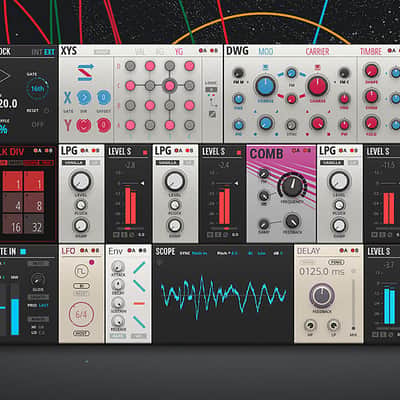Click the grey SYNC knob in DWG

coord(291,125)
